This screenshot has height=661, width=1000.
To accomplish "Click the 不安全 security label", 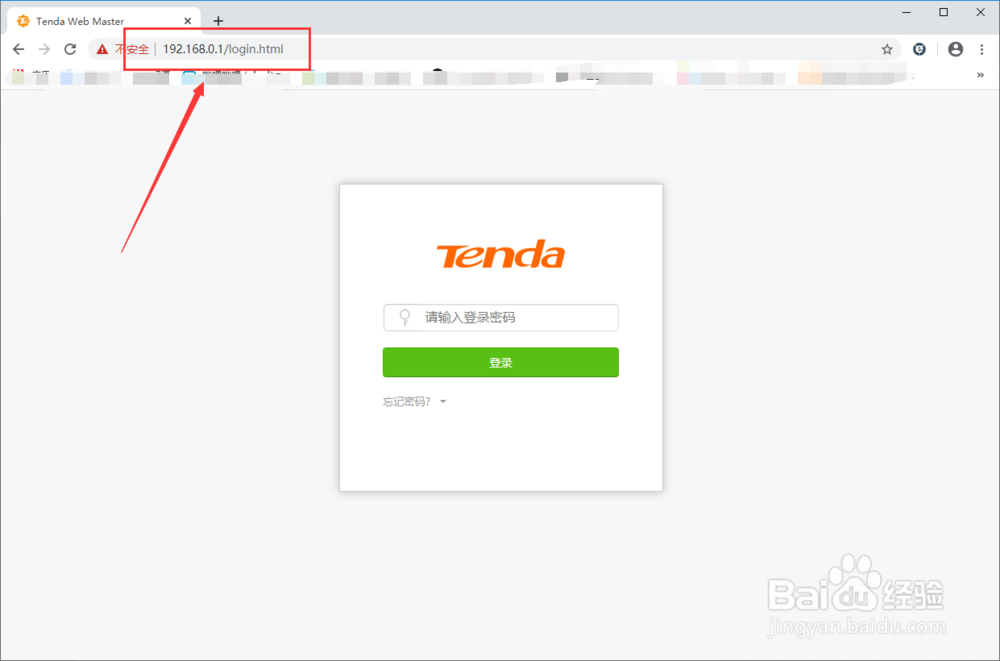I will click(132, 49).
